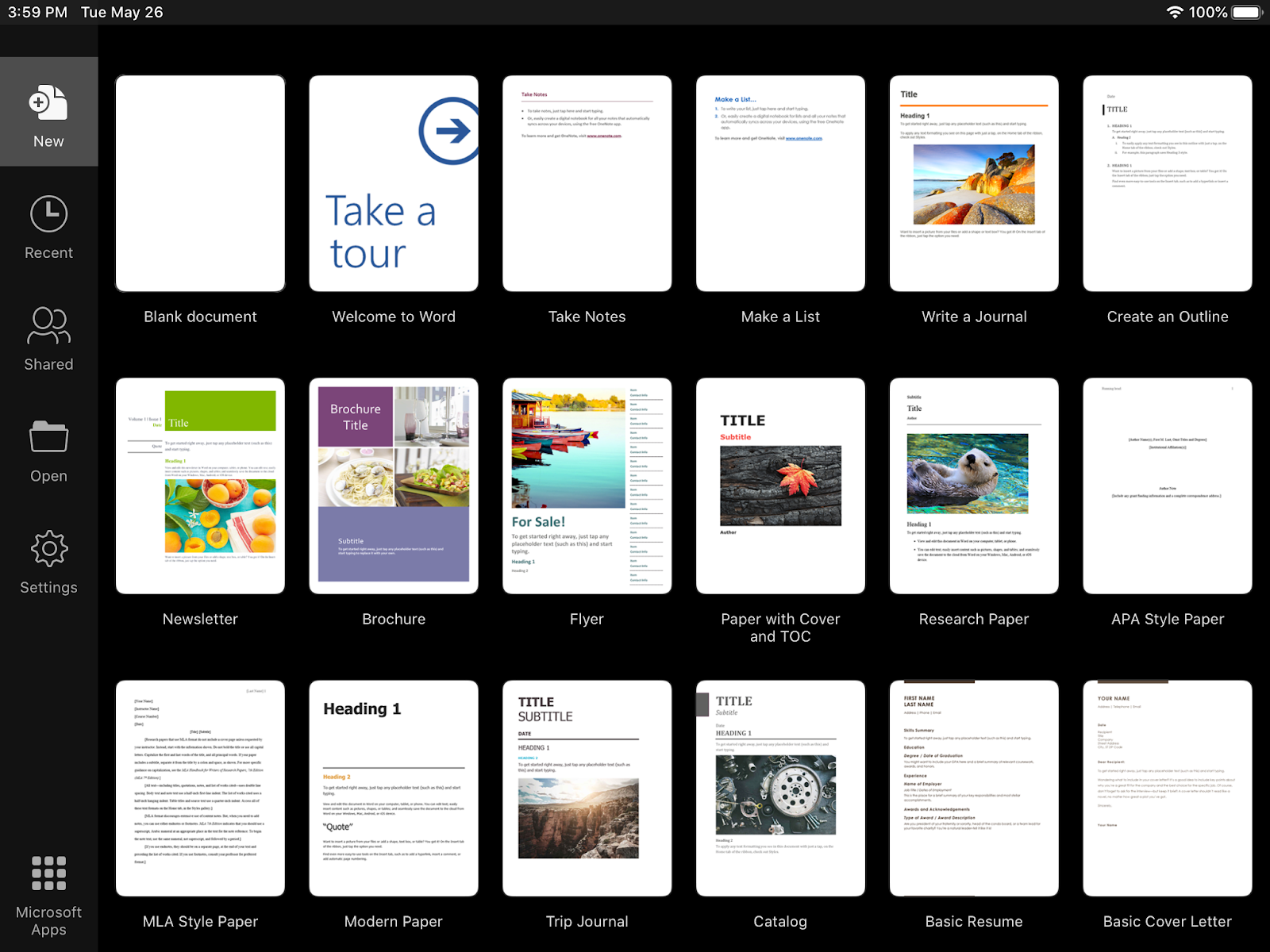Choose the Modern Paper template thumbnail
This screenshot has height=952, width=1270.
[394, 788]
